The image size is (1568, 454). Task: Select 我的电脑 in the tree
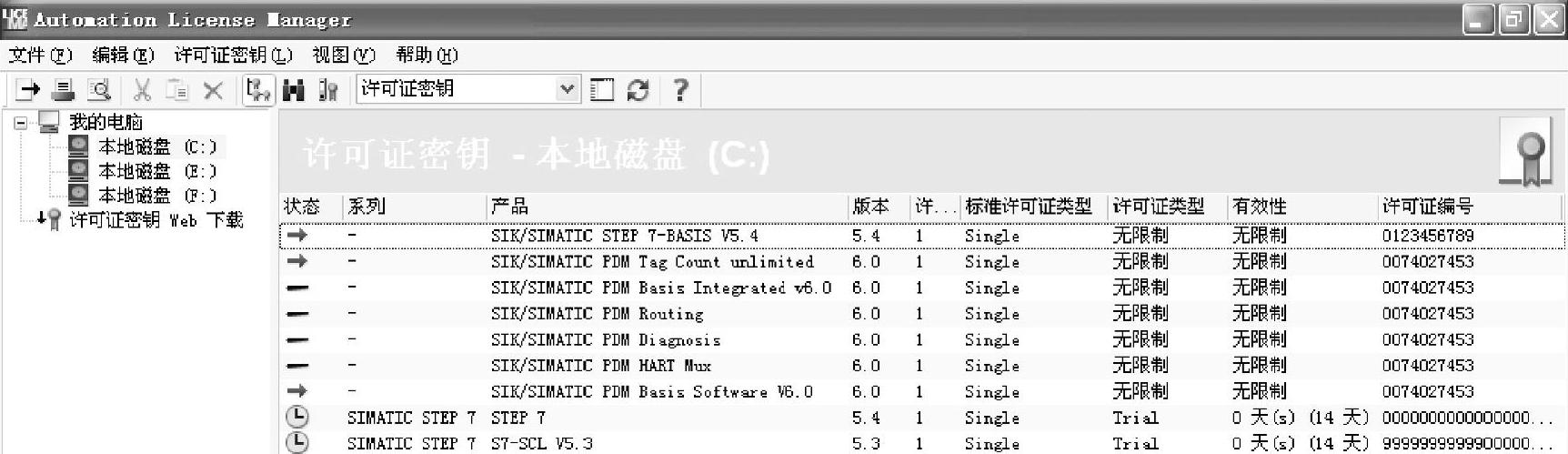(106, 122)
